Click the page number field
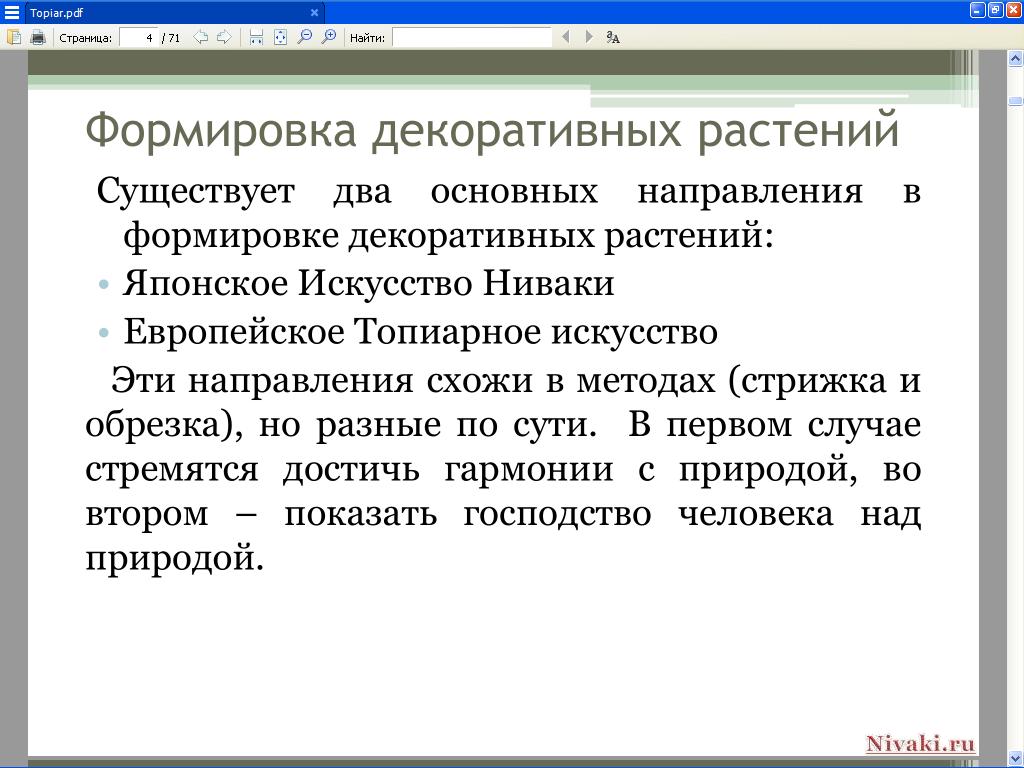Viewport: 1024px width, 768px height. coord(138,38)
